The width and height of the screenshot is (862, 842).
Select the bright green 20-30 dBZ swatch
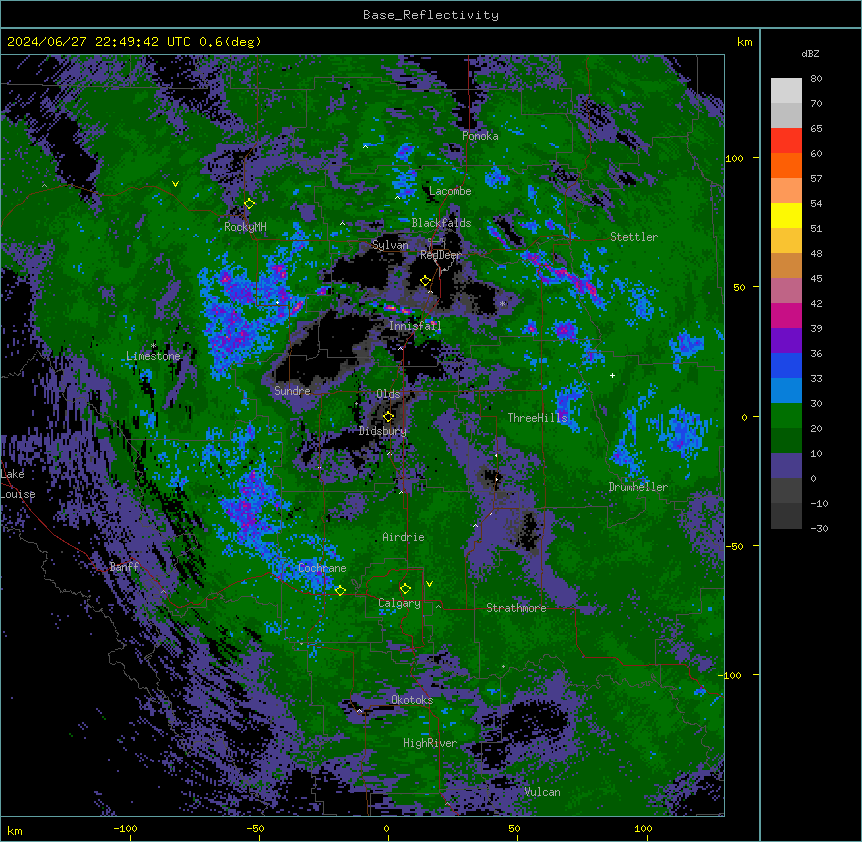(786, 416)
